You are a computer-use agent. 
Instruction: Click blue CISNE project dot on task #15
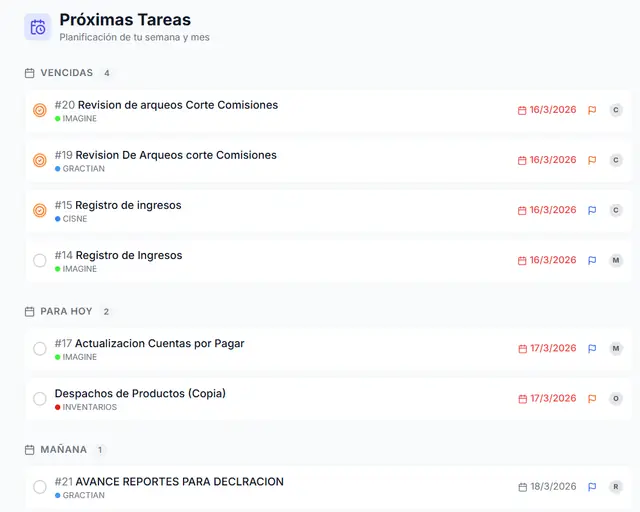click(x=58, y=219)
